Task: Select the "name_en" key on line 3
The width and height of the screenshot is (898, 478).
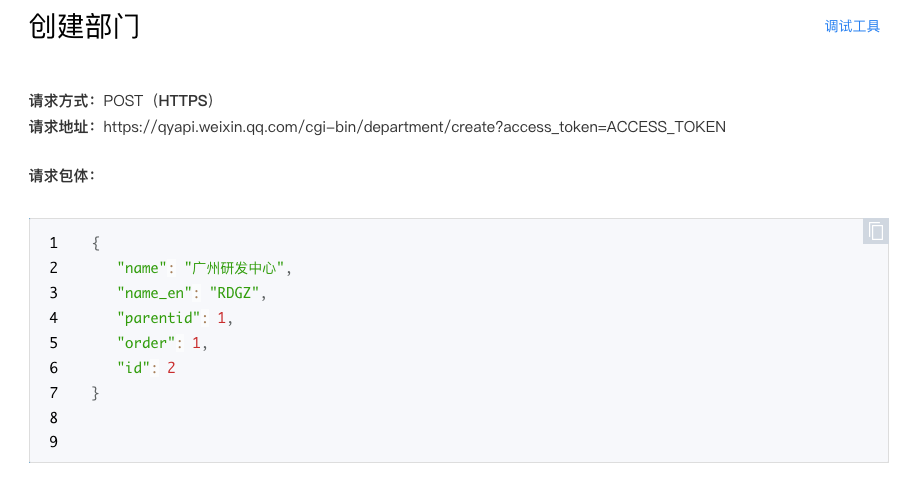Action: (154, 293)
